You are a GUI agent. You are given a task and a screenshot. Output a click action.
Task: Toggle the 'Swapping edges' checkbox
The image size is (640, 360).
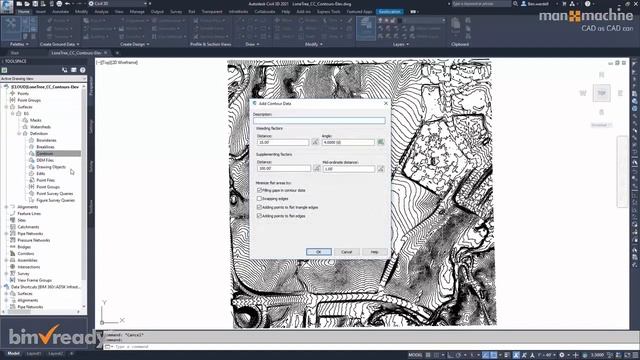pos(259,198)
